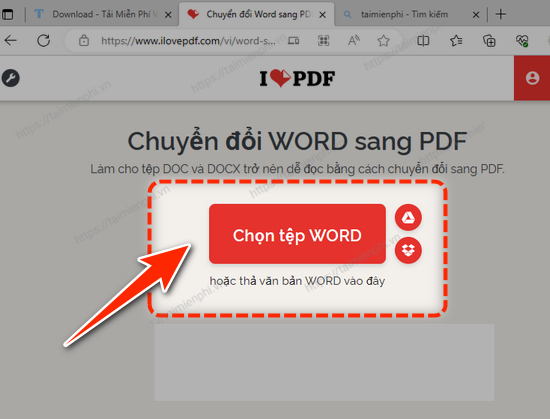550x419 pixels.
Task: Activate Read Aloud icon
Action: pyautogui.click(x=354, y=41)
